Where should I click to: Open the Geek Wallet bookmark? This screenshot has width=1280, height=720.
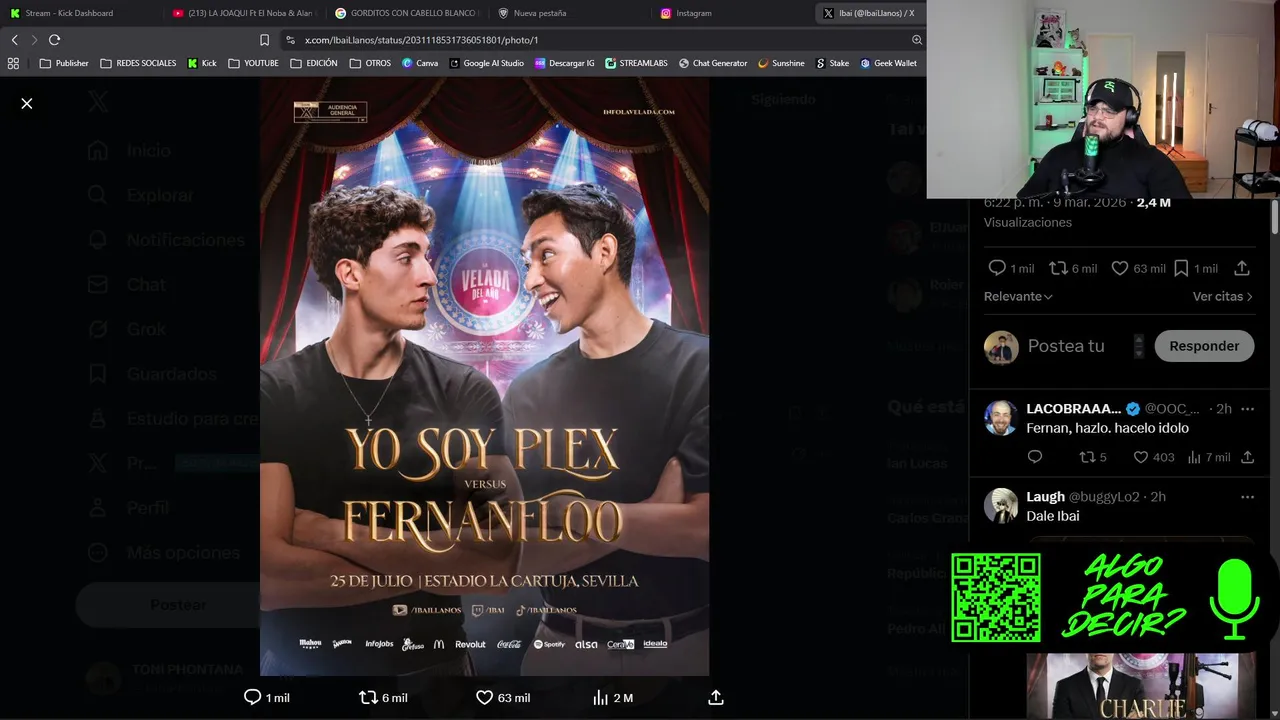point(888,63)
